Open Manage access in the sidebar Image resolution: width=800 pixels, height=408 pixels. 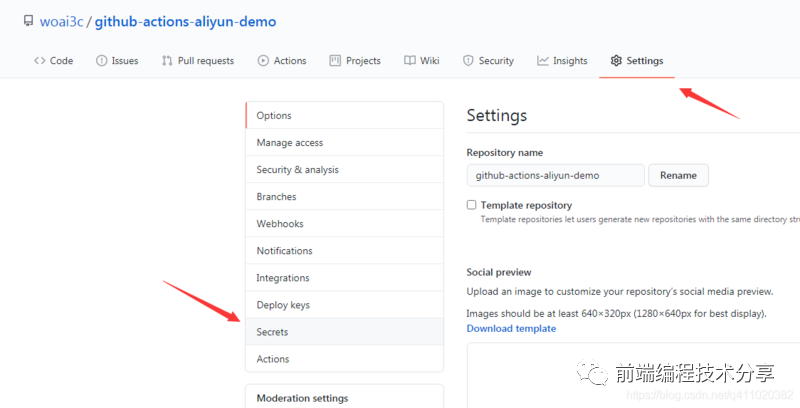344,142
